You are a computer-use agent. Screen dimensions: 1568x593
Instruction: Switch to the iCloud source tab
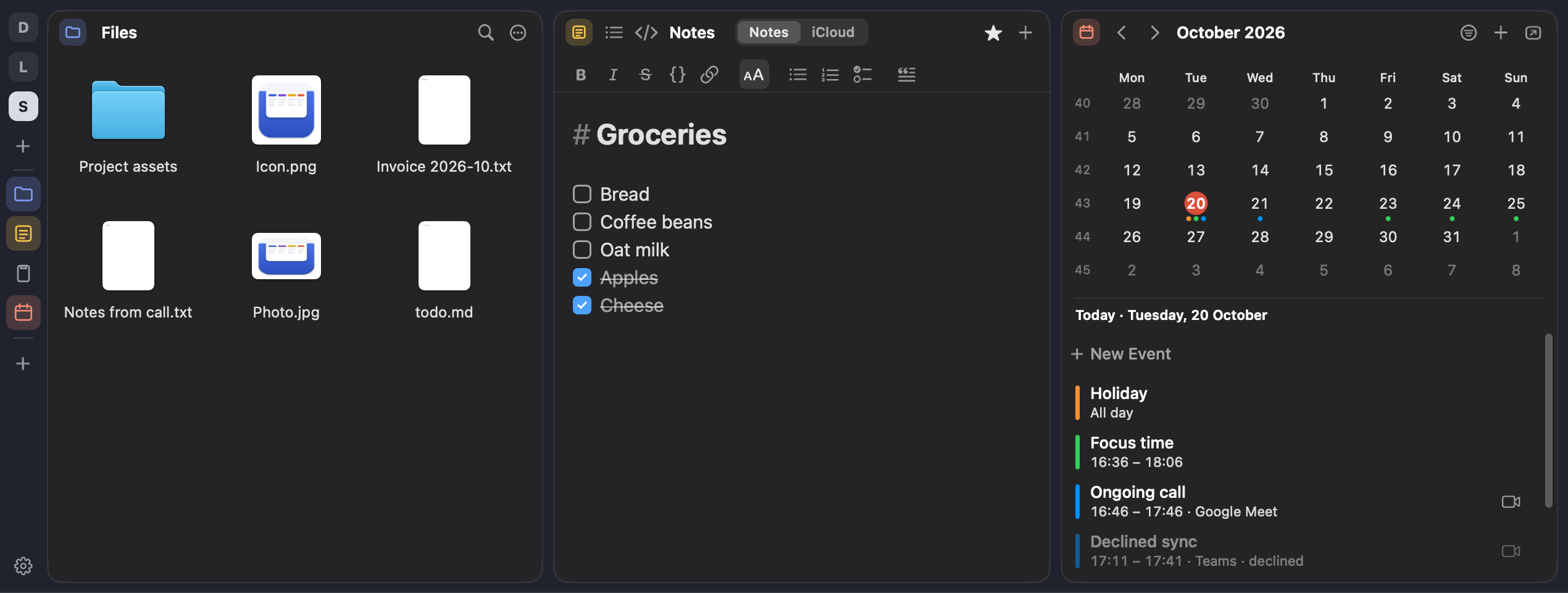[833, 33]
